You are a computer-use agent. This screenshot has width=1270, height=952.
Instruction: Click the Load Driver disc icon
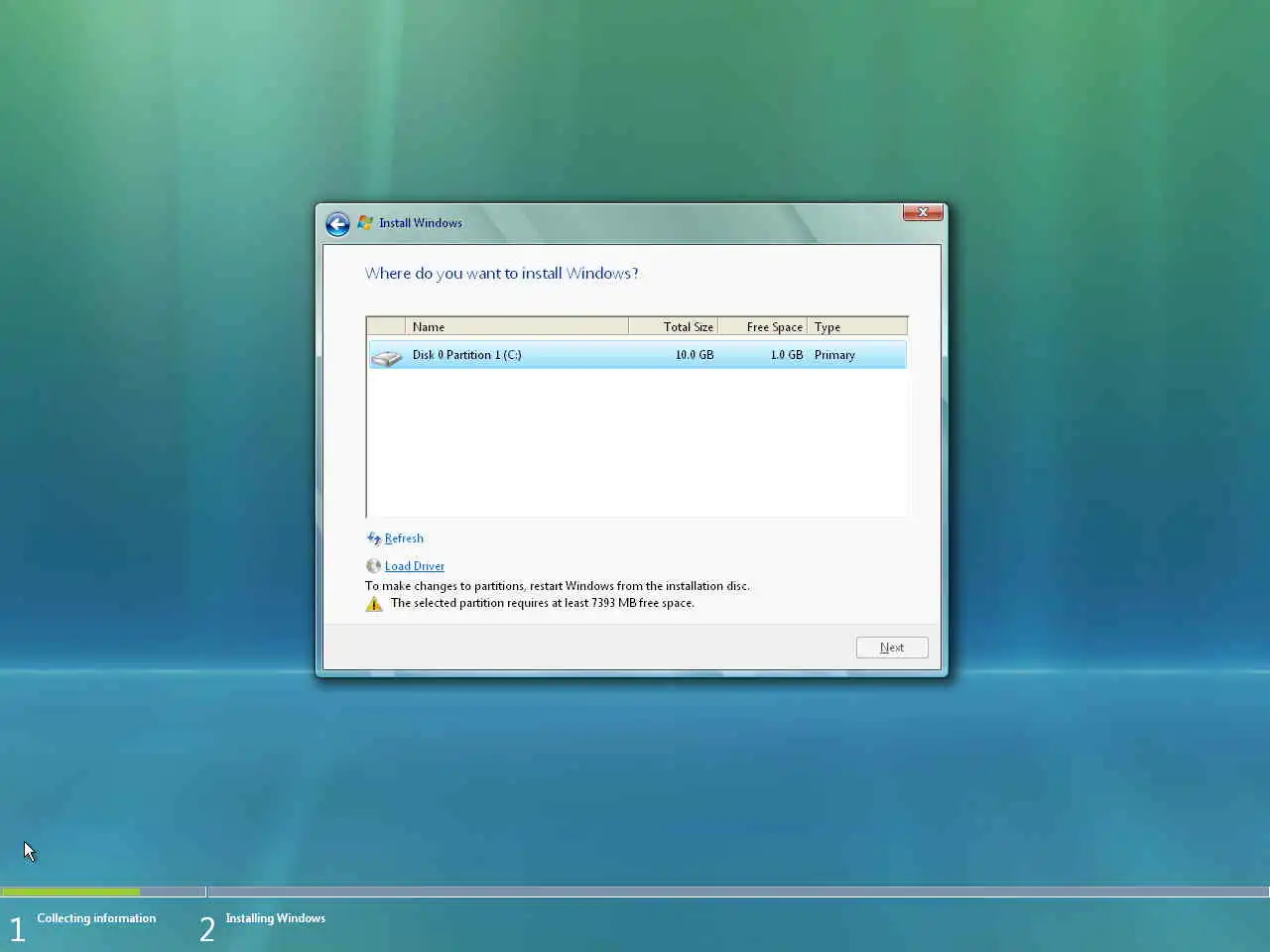point(373,566)
